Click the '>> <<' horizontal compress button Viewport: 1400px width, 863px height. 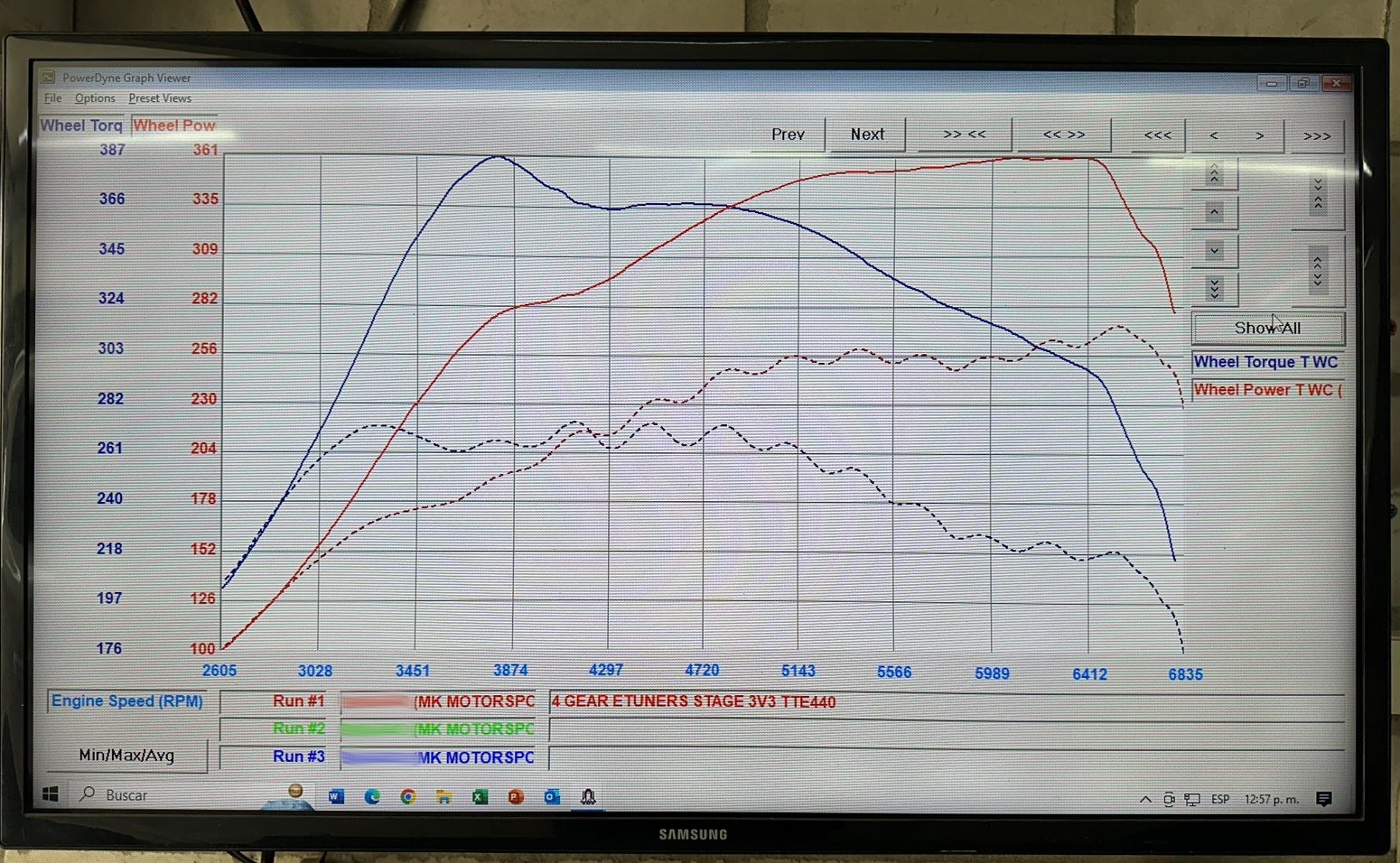[x=964, y=135]
